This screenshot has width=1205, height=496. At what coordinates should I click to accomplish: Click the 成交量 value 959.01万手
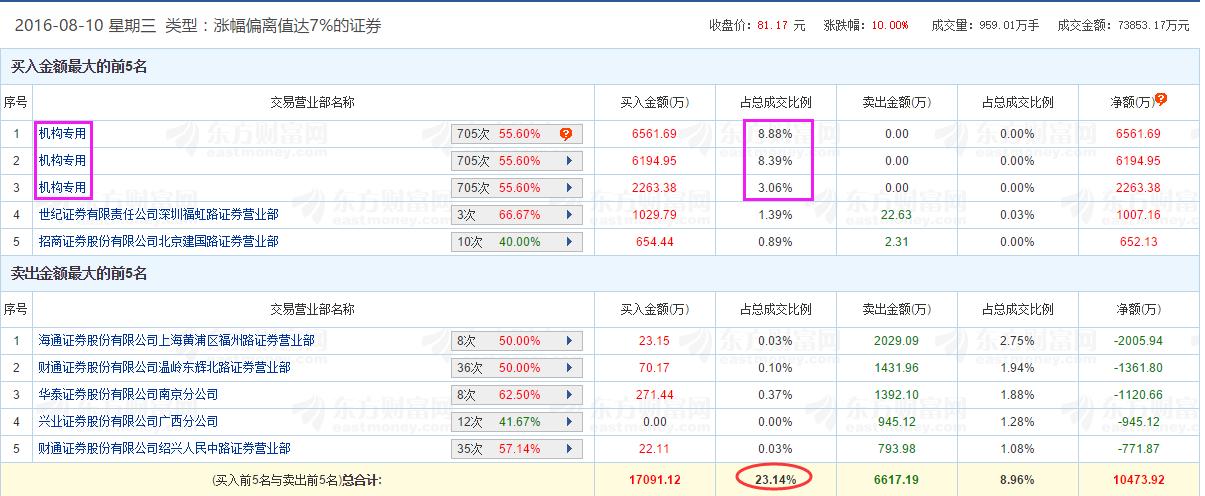pos(1007,25)
